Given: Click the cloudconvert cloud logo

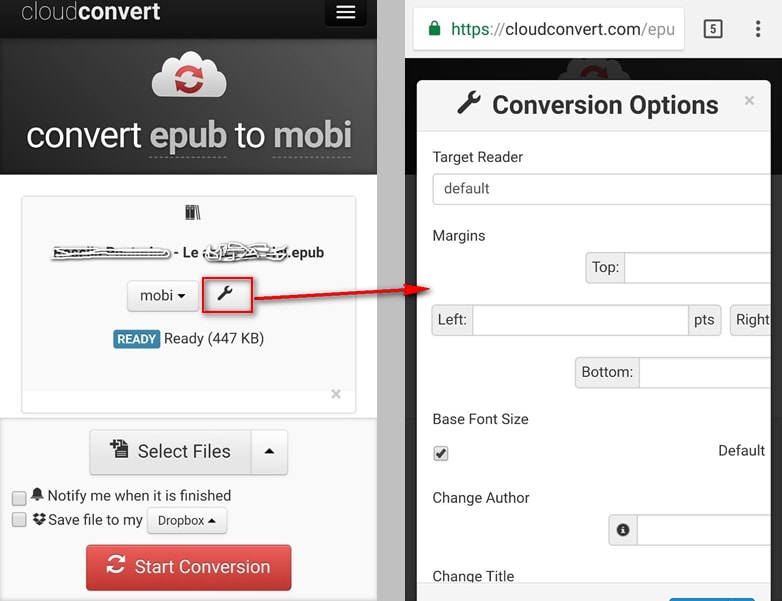Looking at the screenshot, I should pyautogui.click(x=189, y=75).
